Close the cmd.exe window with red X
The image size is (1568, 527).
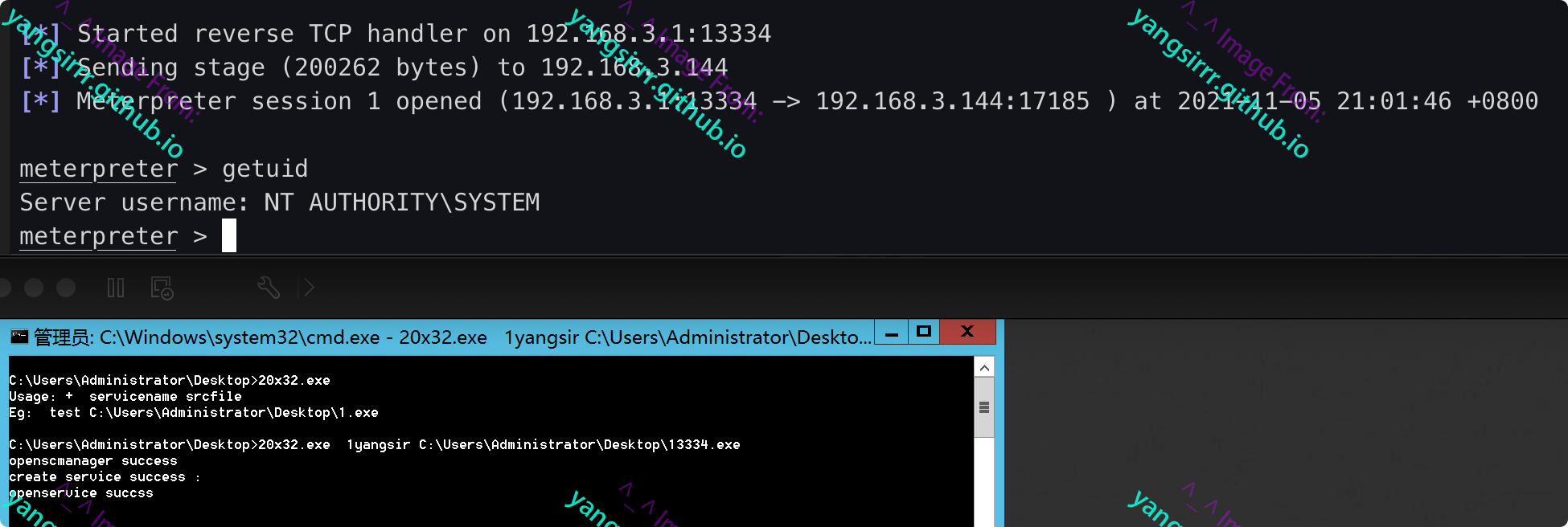click(x=967, y=332)
